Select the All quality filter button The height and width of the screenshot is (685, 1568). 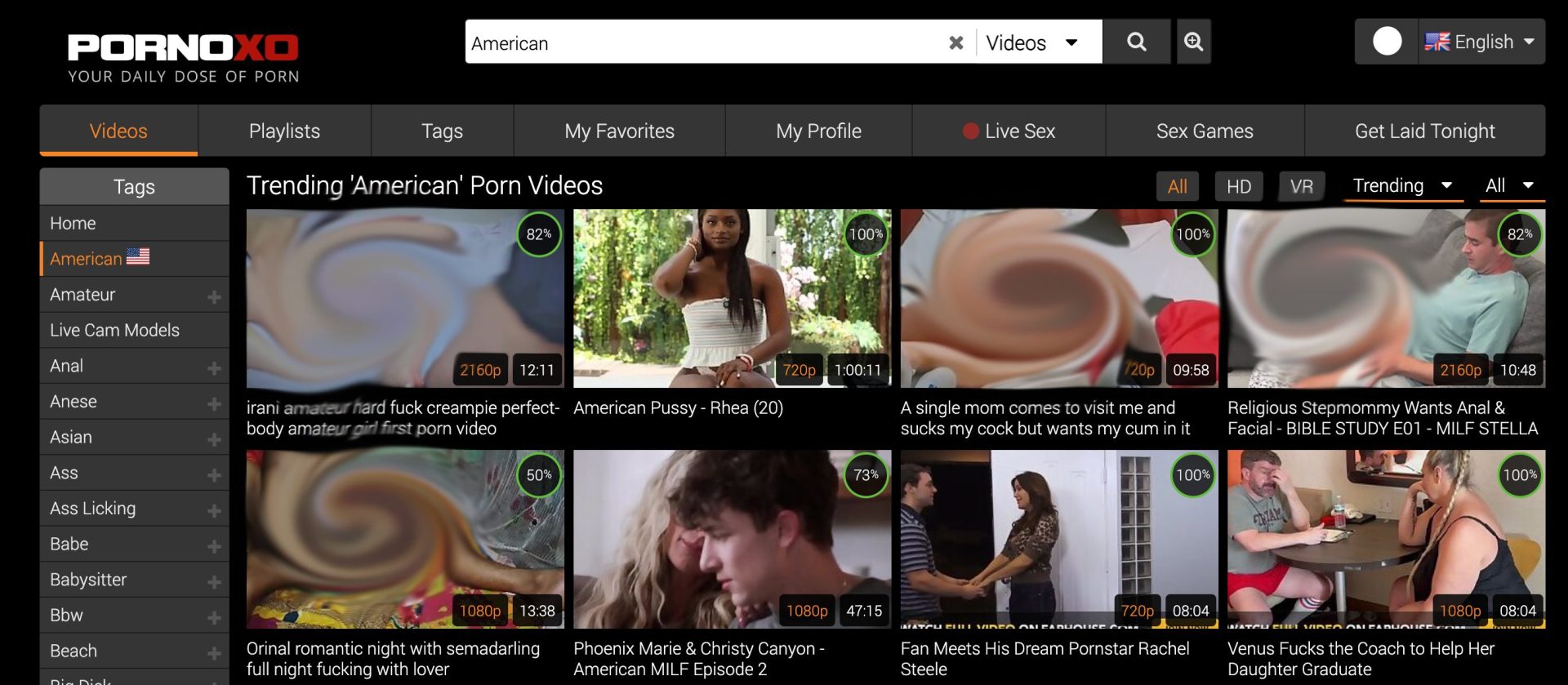(x=1178, y=186)
